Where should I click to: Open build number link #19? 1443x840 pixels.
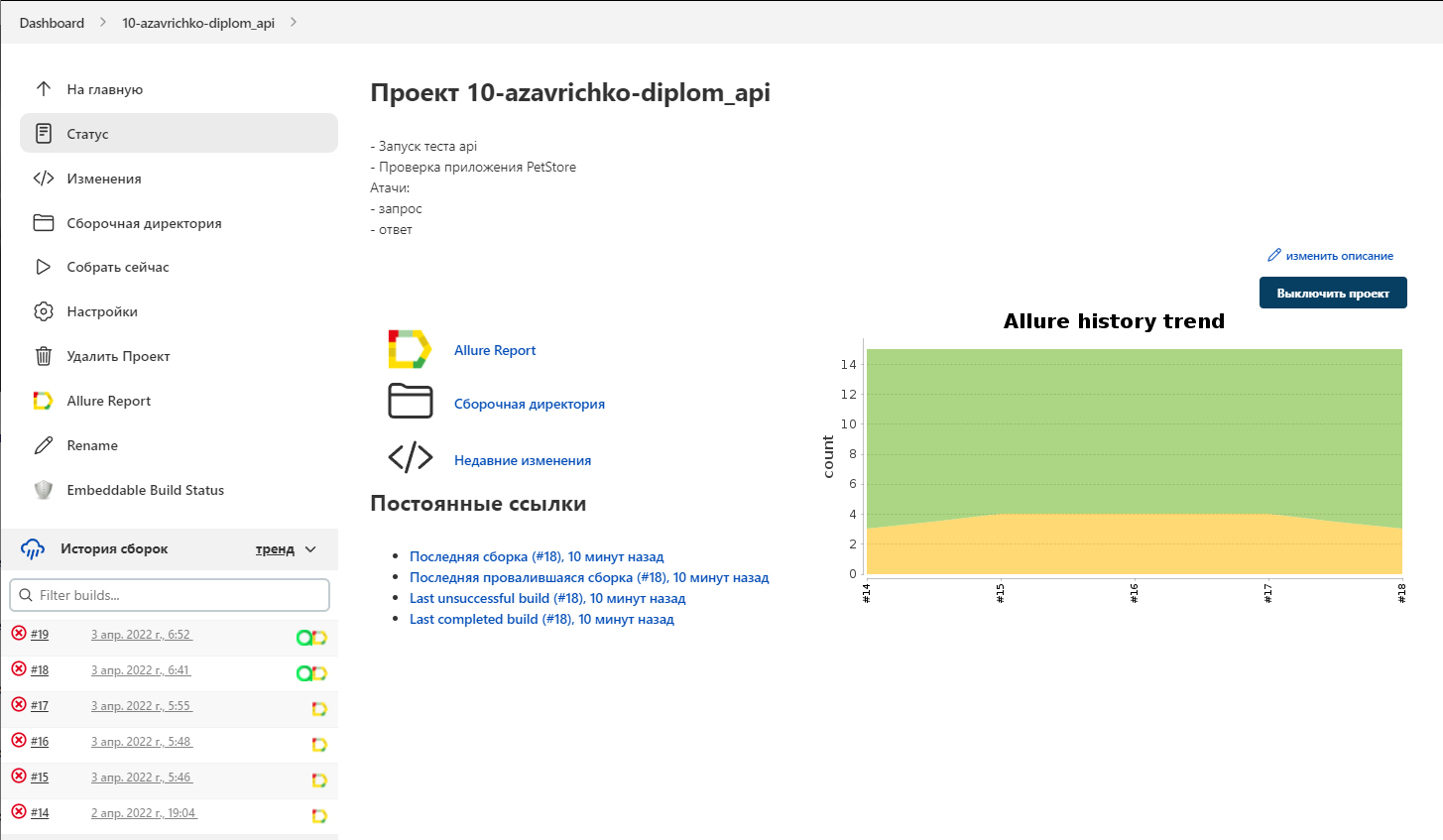(40, 635)
